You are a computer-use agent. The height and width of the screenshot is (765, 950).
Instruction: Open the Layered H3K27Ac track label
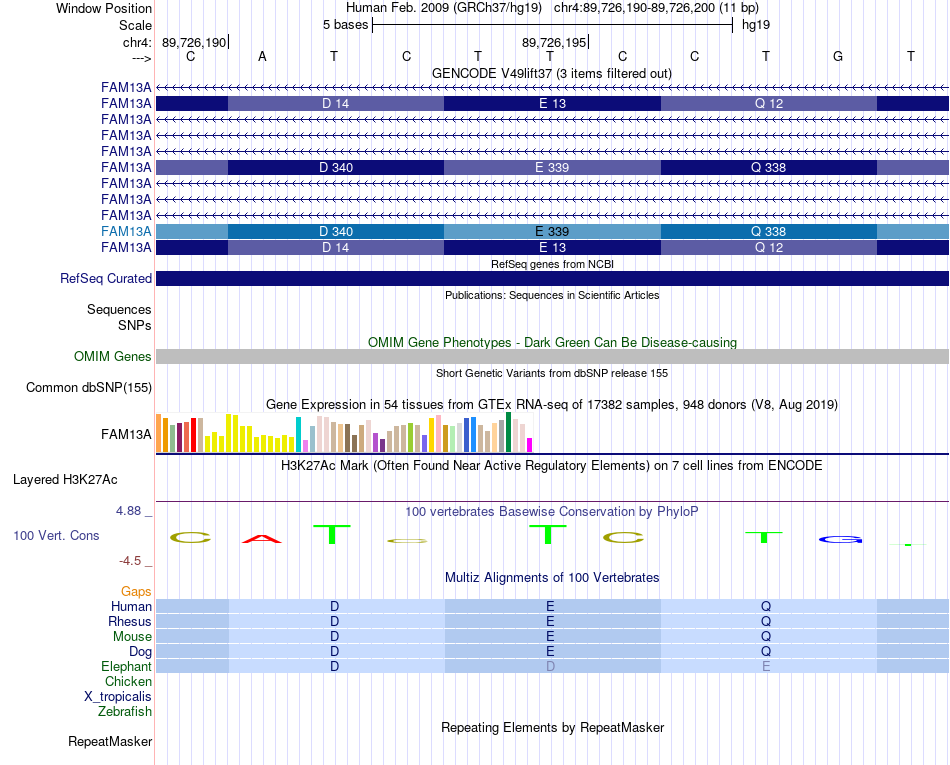tap(65, 480)
